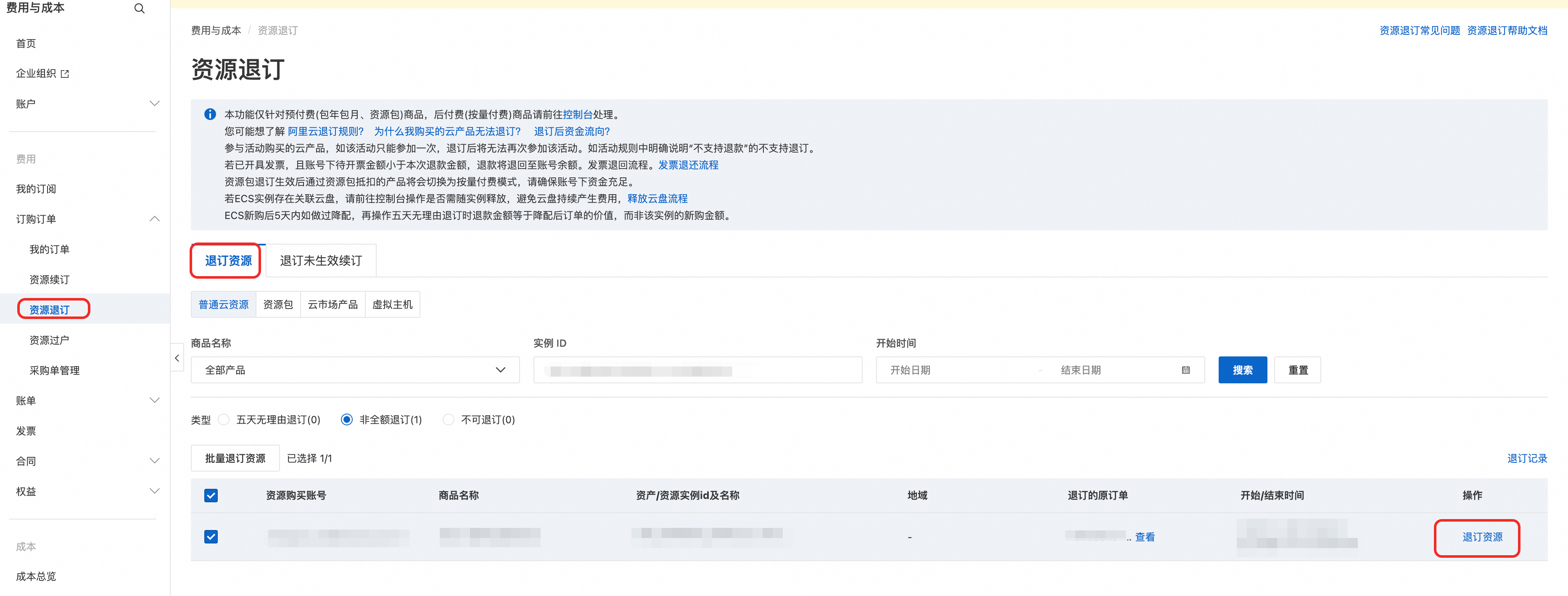Select the 五天无理由退订 radio option
The width and height of the screenshot is (1568, 596).
[x=224, y=419]
